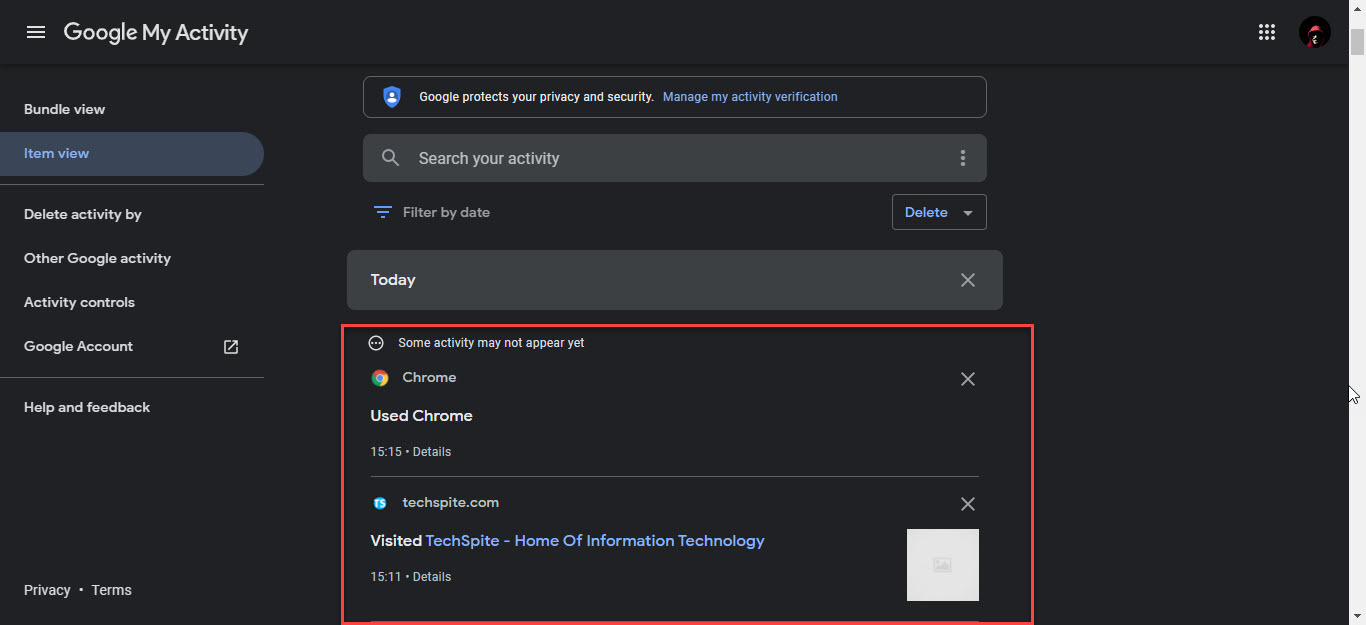Remove the Used Chrome activity item
The height and width of the screenshot is (625, 1366).
click(967, 379)
